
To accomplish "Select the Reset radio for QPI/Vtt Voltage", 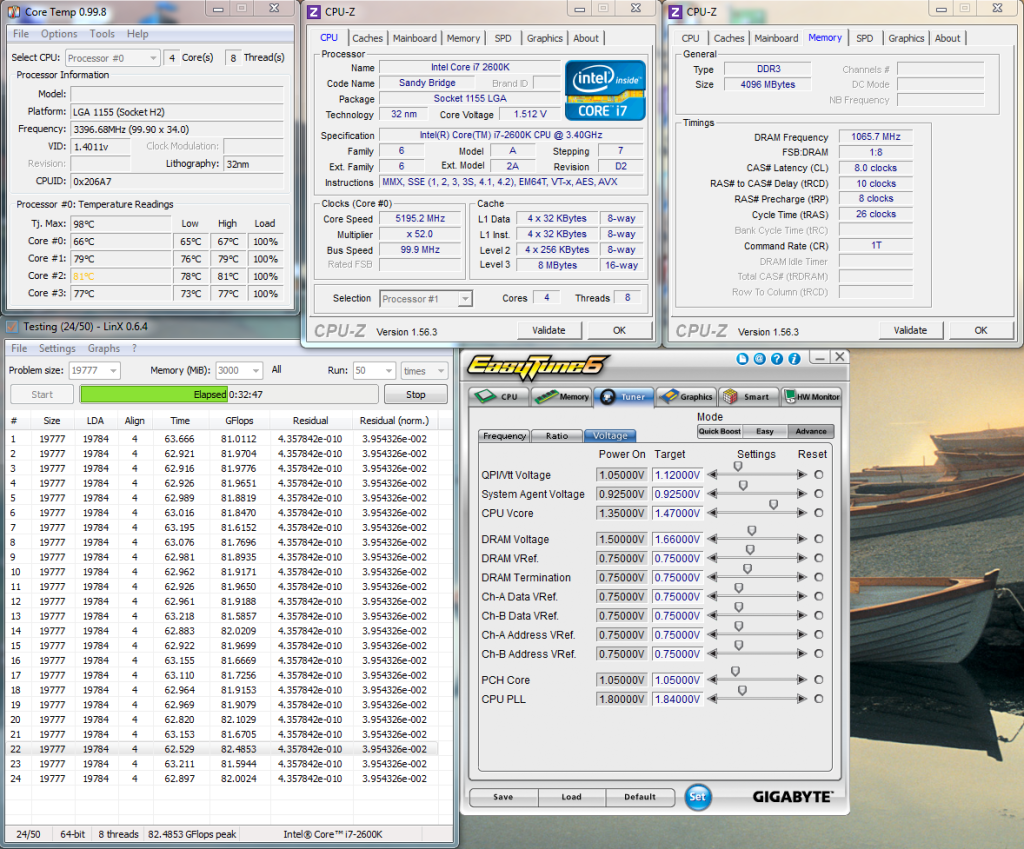I will pyautogui.click(x=819, y=475).
